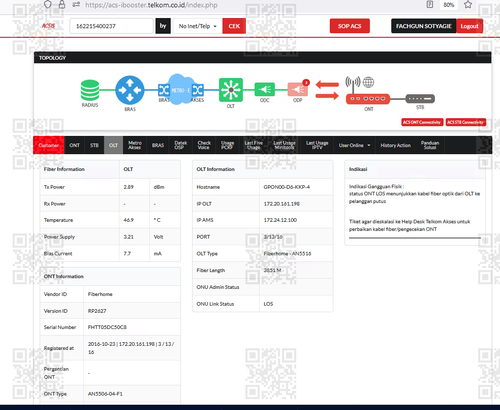Click serial number FHTT05DC50C8
The image size is (500, 410).
coord(107,327)
